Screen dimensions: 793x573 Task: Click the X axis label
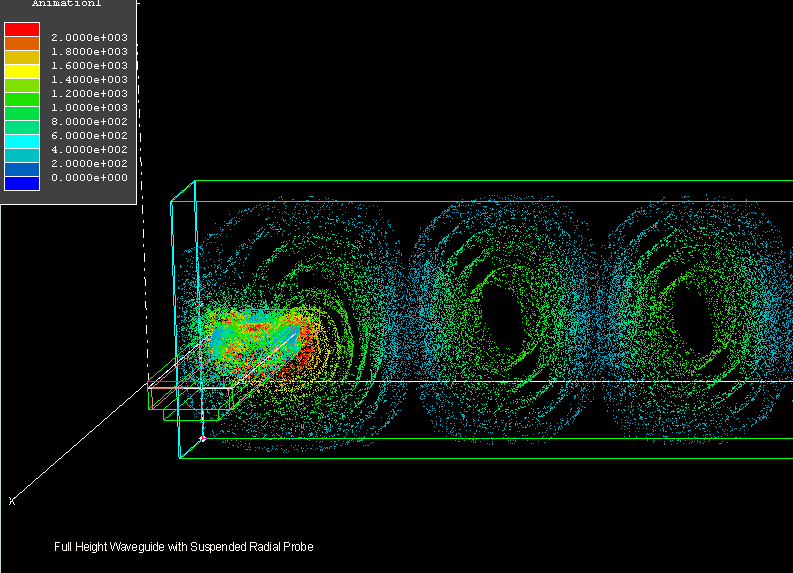(x=12, y=501)
